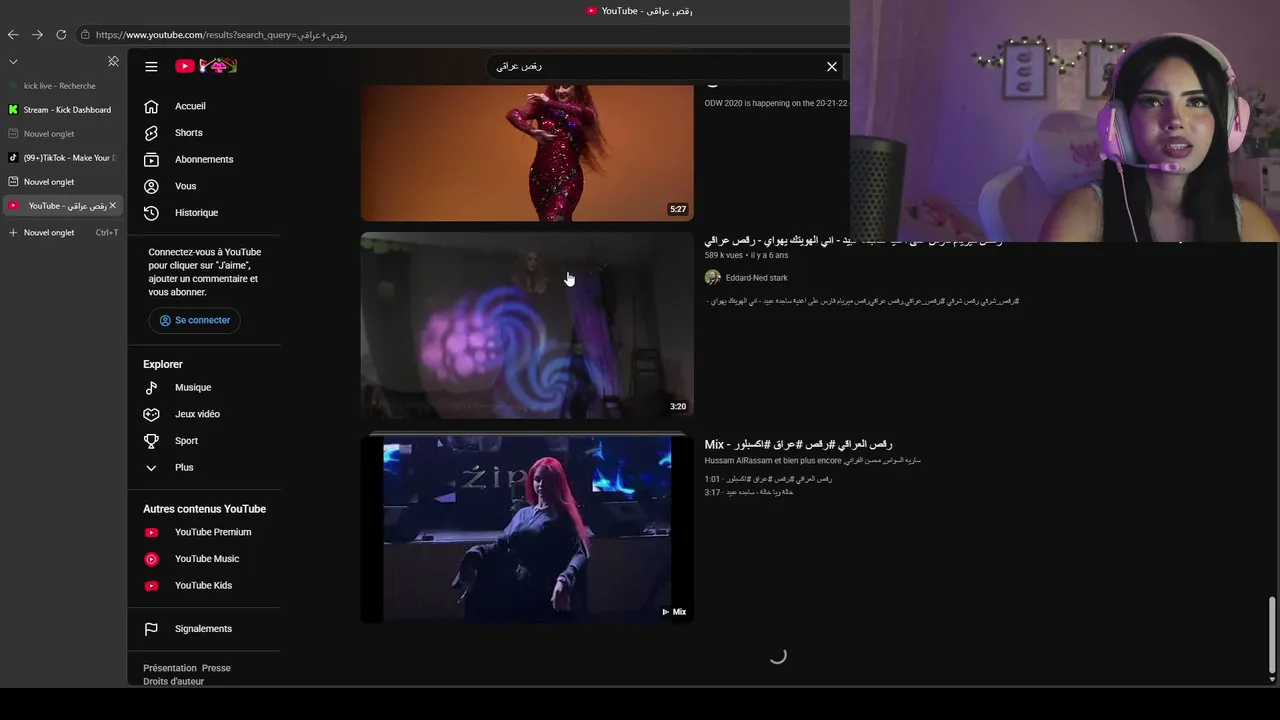Explore the 'Jeux vidéo' category
The image size is (1280, 720).
click(x=204, y=414)
